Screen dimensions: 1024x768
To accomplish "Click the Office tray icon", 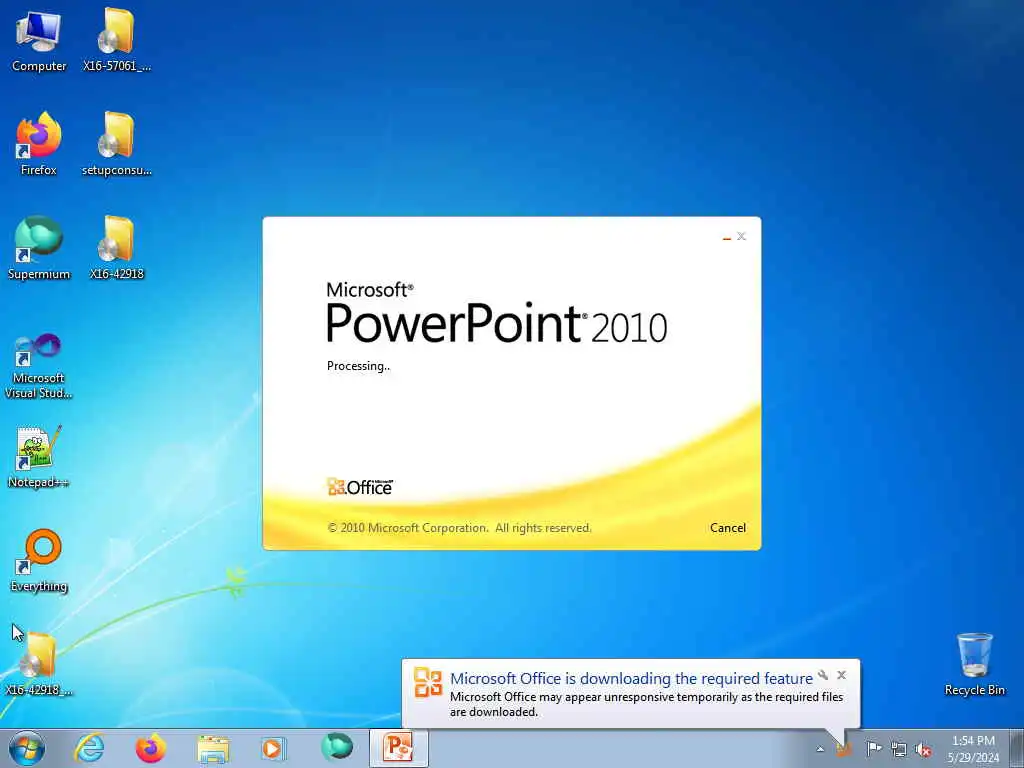I will tap(844, 748).
